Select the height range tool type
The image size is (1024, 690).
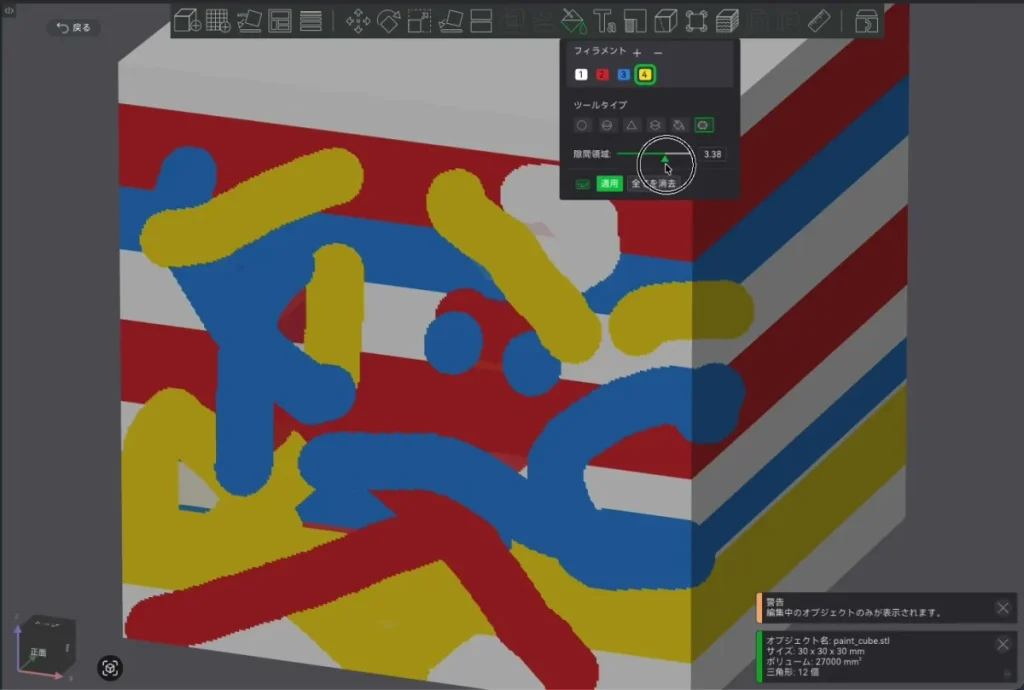point(655,125)
